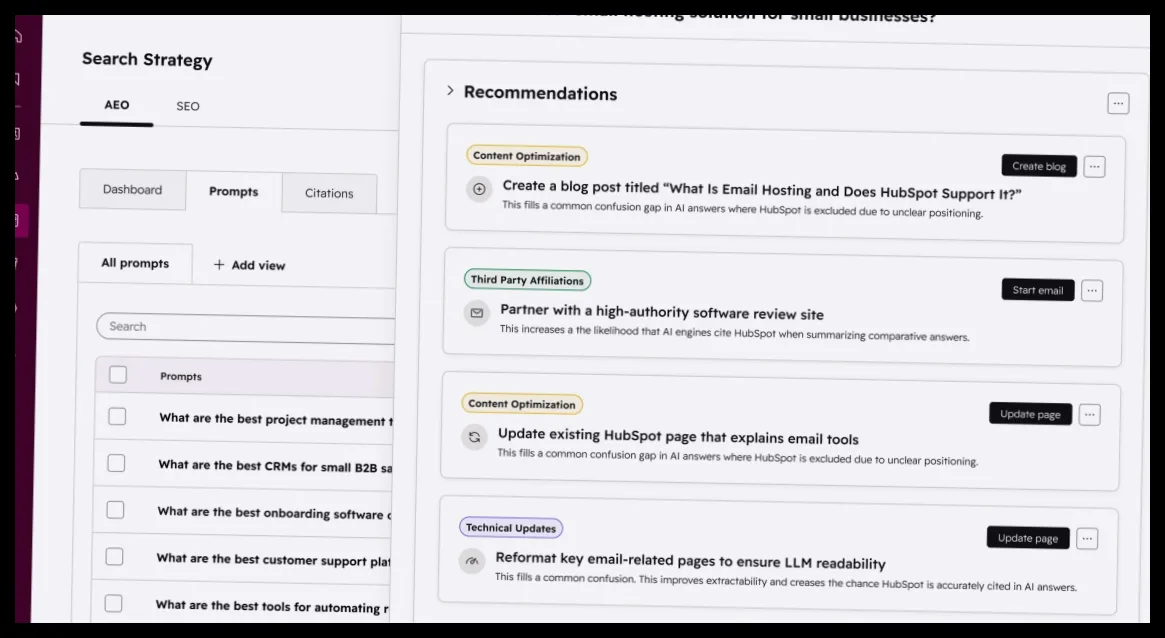Open prompt "What are the best customer support"
The height and width of the screenshot is (638, 1165).
273,559
